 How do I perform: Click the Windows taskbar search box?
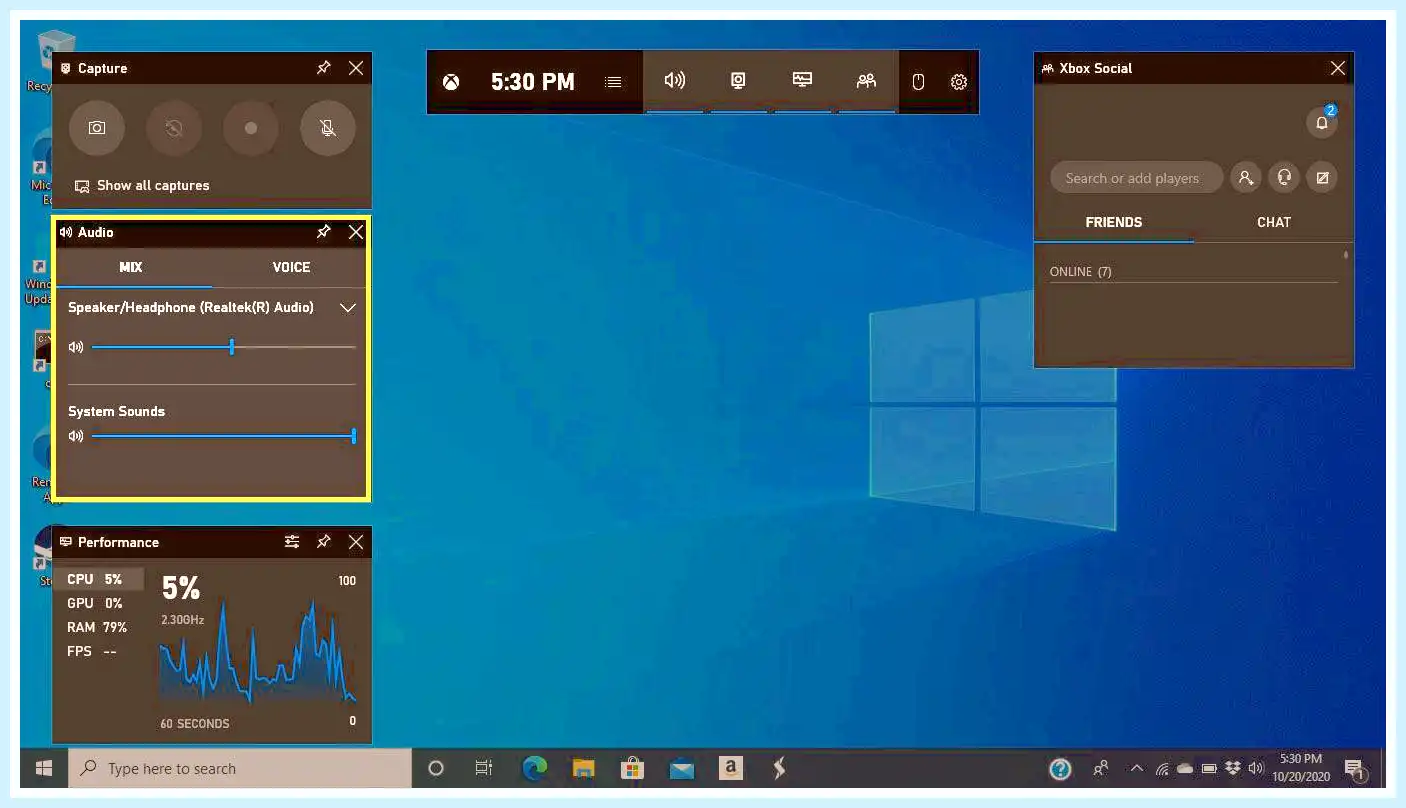point(240,768)
